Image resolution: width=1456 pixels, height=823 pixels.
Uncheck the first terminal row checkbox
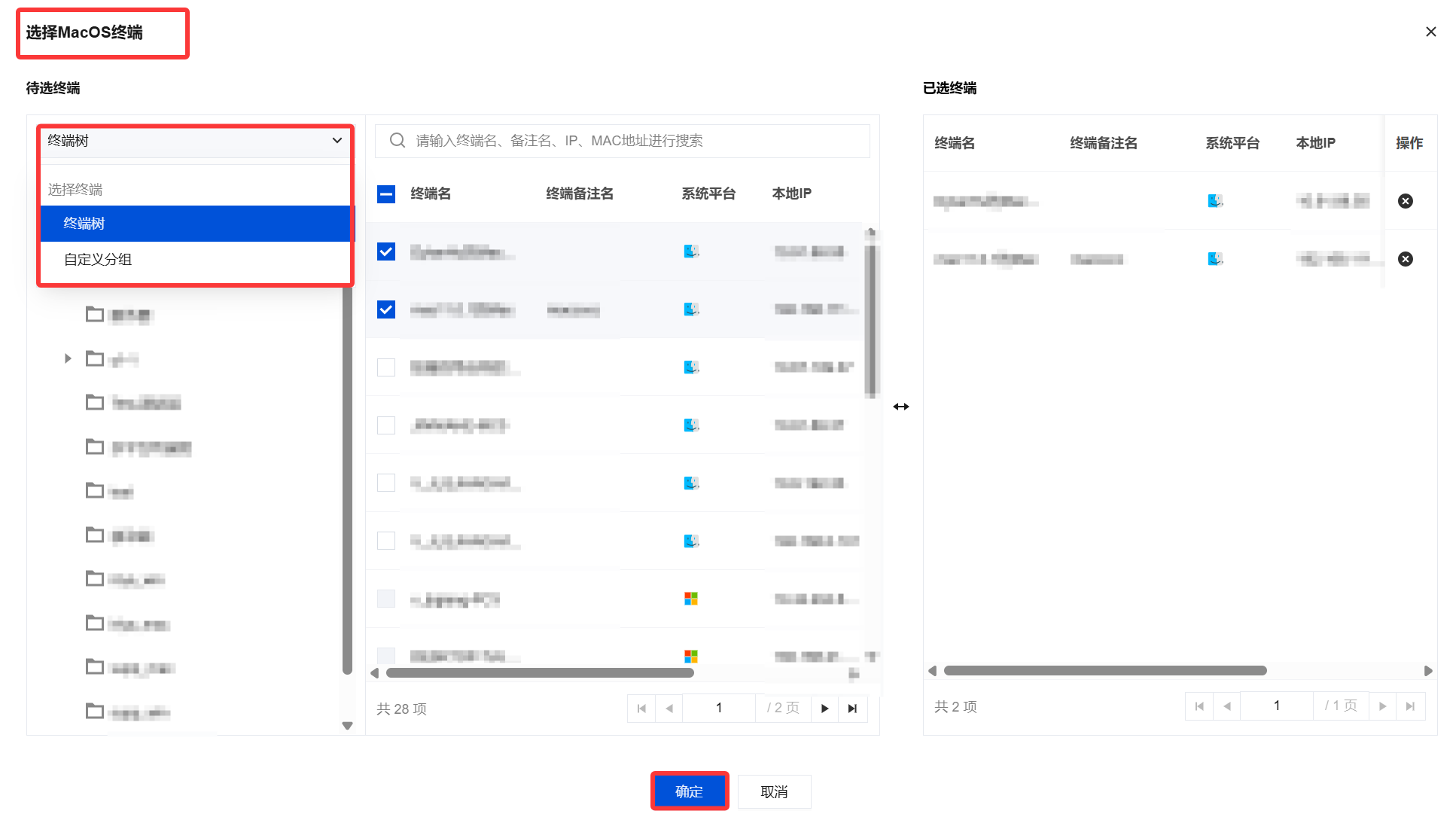coord(386,251)
